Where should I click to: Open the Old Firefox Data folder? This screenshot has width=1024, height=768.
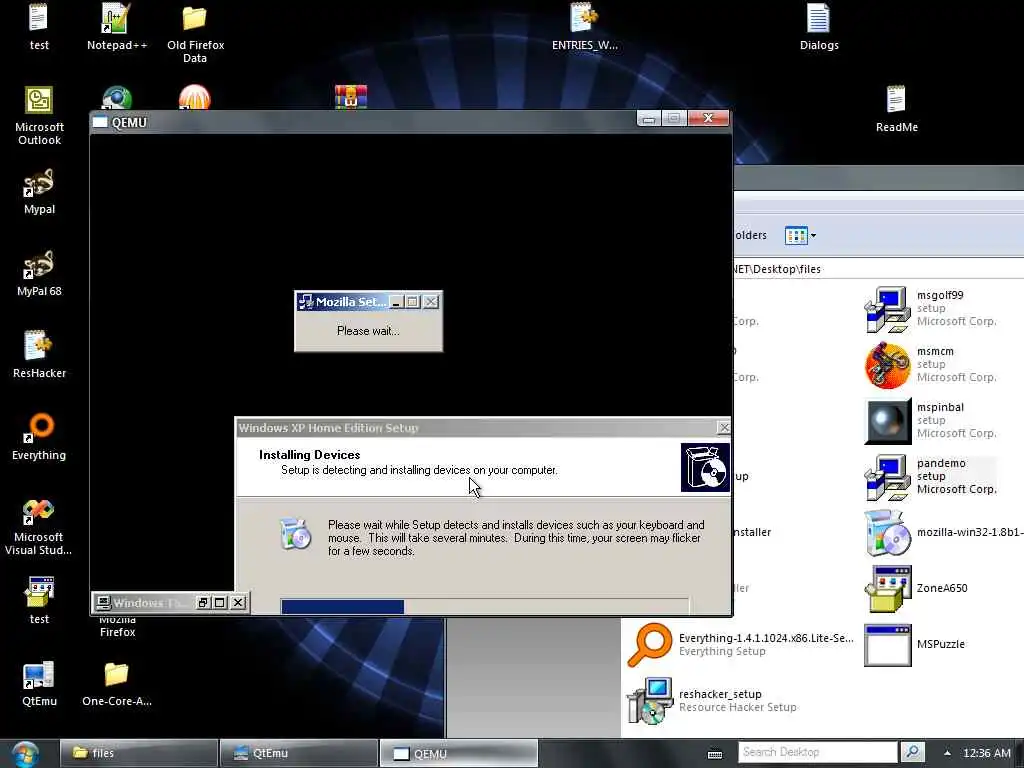[x=195, y=33]
